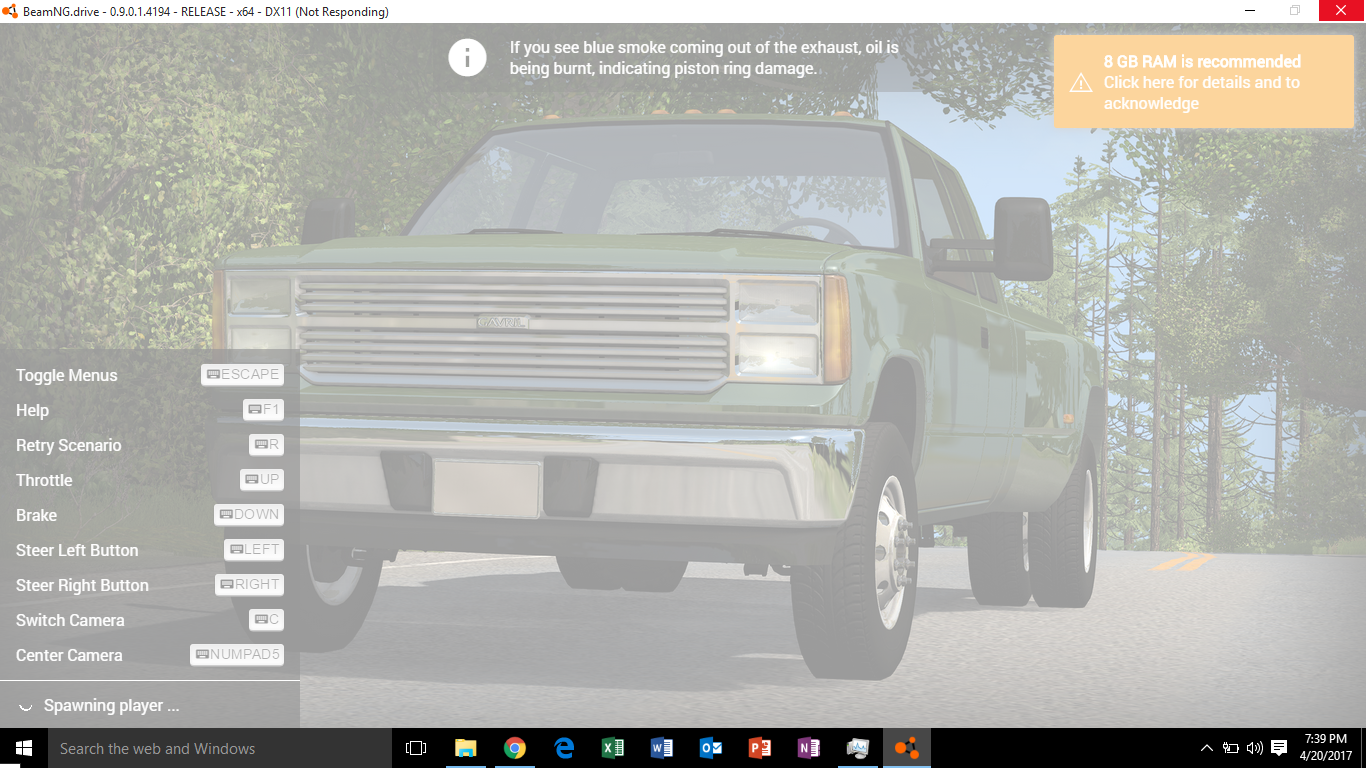Click the ESCAPE key badge for Toggle Menus
This screenshot has width=1366, height=768.
coord(243,375)
